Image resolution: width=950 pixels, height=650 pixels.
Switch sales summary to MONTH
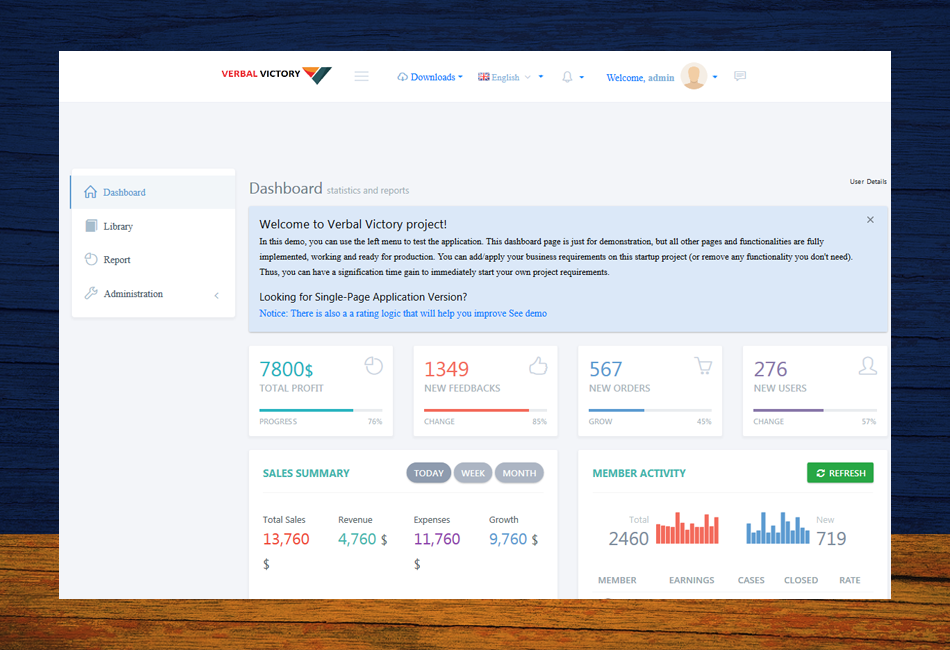[x=519, y=473]
